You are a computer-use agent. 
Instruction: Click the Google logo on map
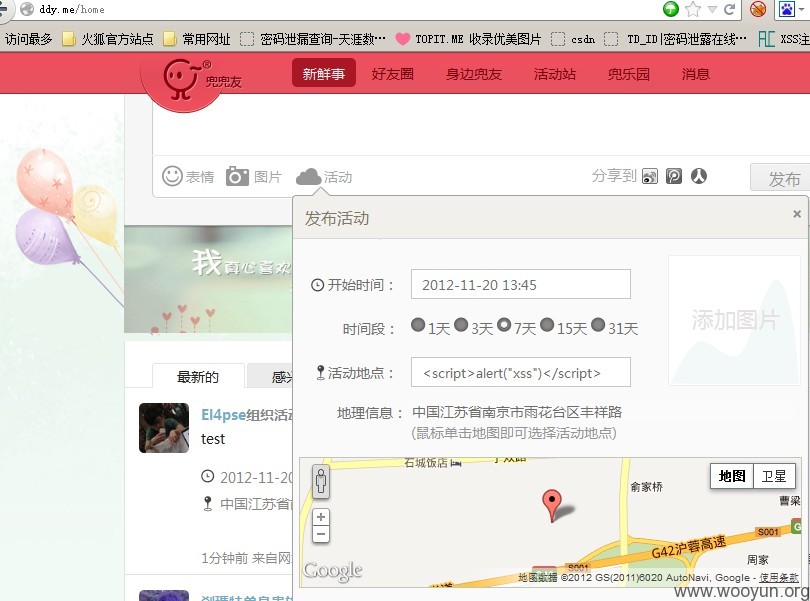pyautogui.click(x=333, y=572)
